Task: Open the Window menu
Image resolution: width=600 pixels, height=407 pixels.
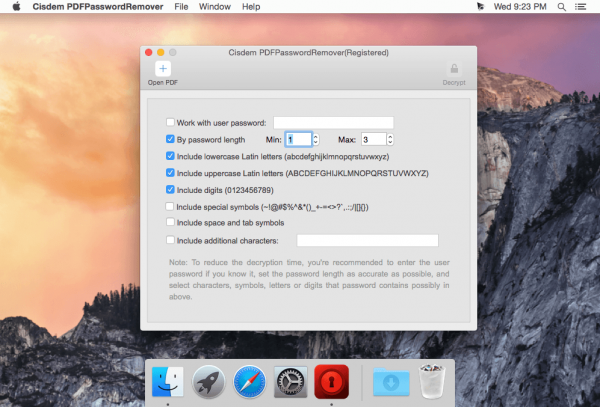Action: coord(215,7)
